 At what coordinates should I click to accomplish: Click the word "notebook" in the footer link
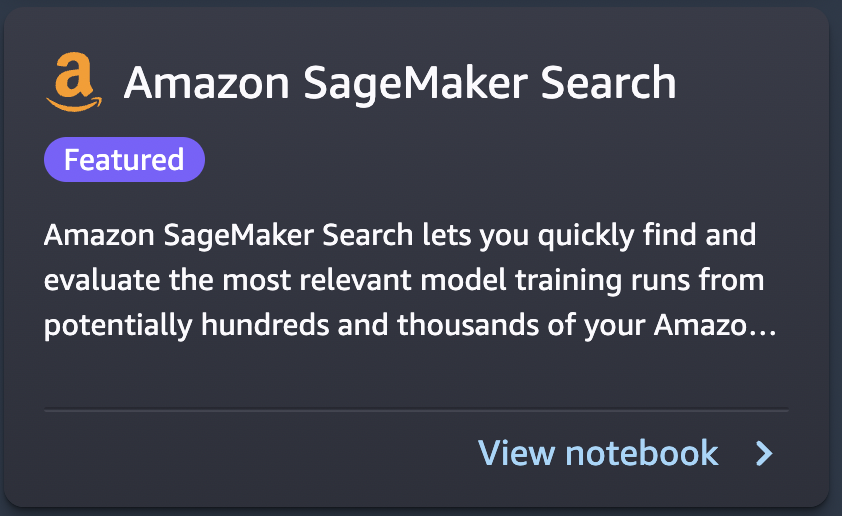pyautogui.click(x=642, y=453)
